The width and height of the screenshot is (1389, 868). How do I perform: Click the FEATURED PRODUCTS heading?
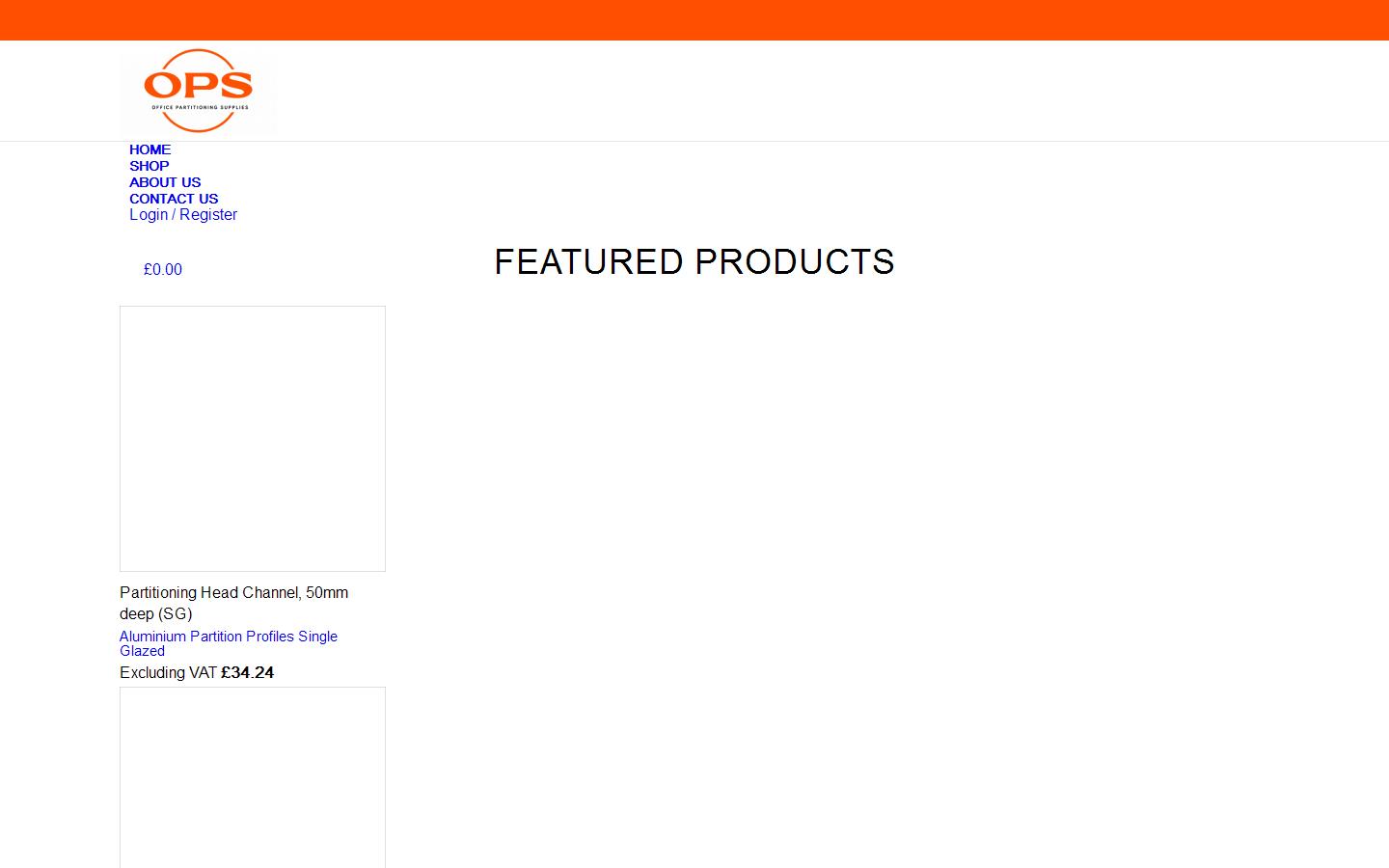694,262
